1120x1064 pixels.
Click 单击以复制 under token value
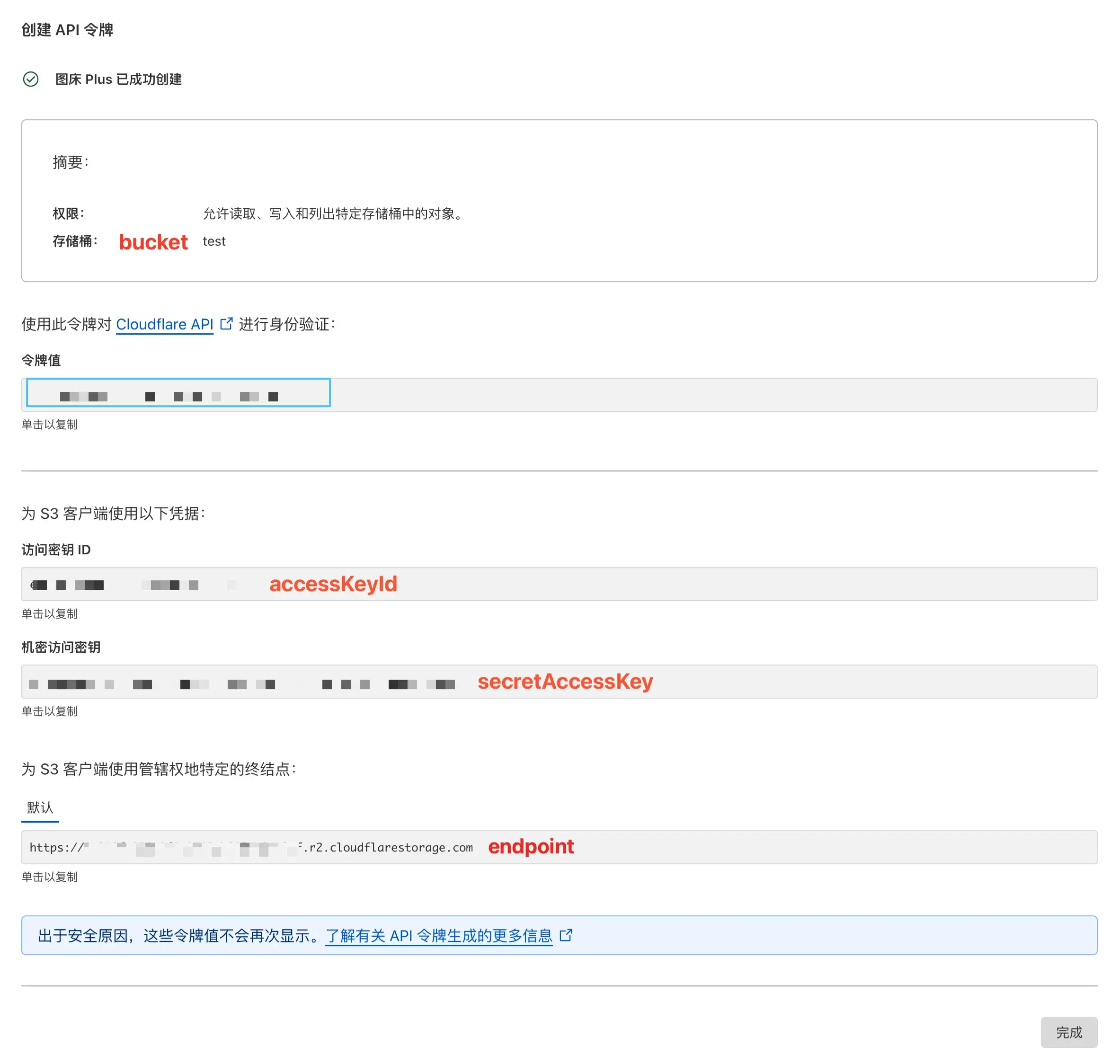point(49,425)
